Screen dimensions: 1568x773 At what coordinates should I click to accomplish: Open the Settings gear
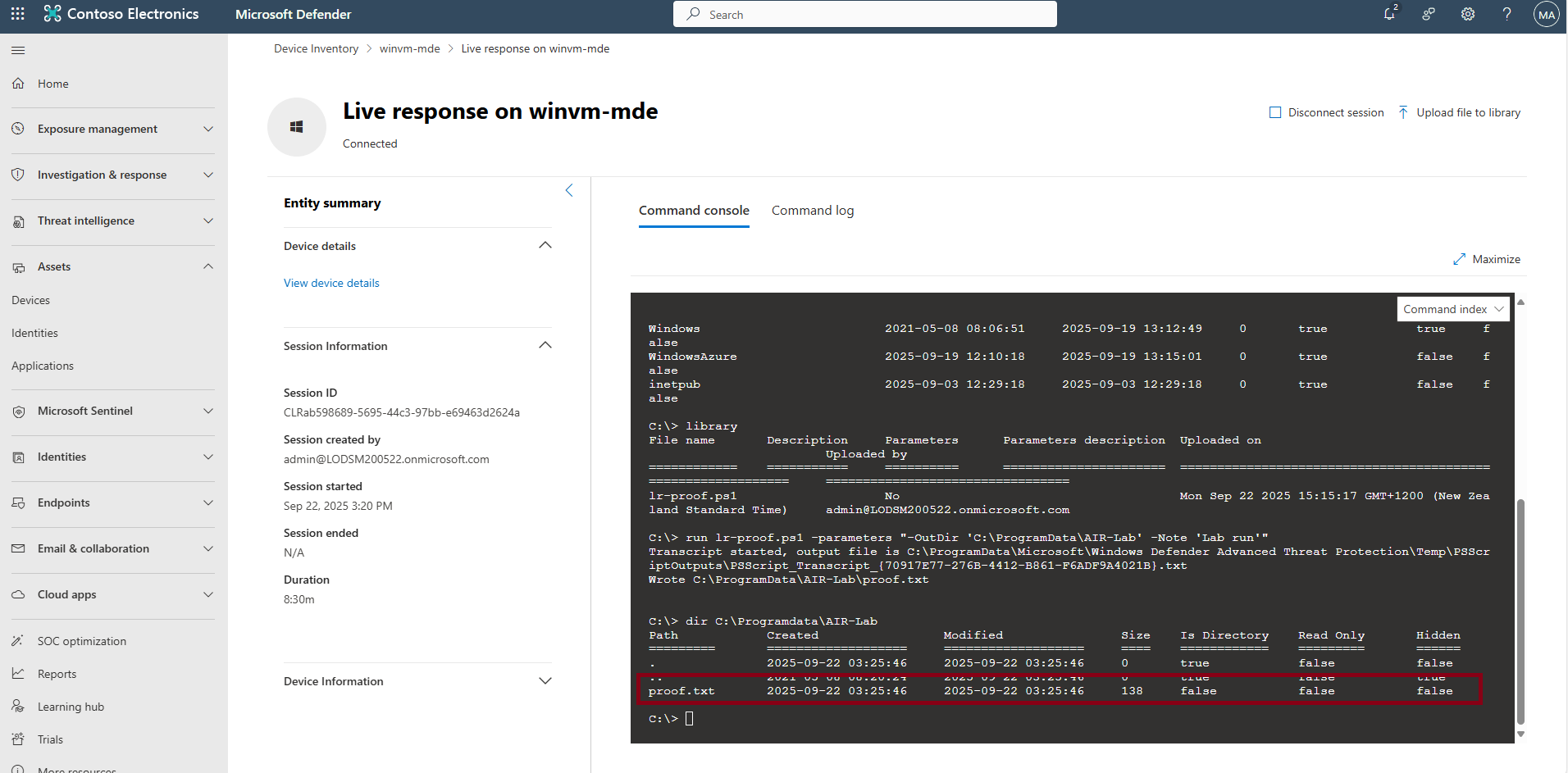1468,14
